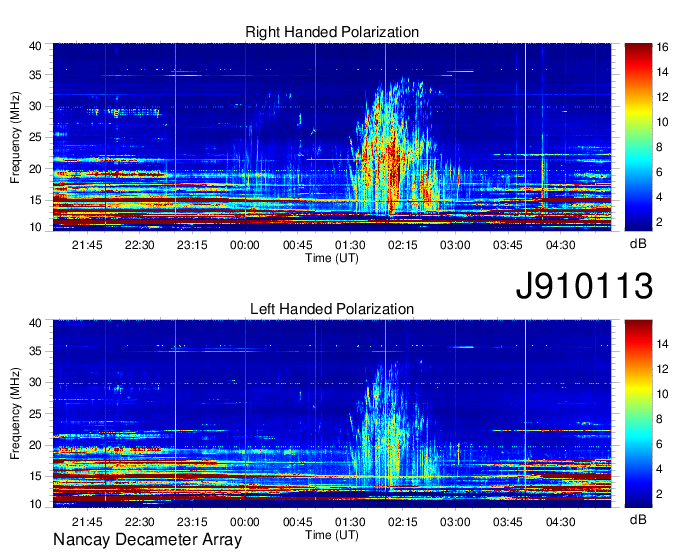Click the 15 MHz tick of Right Handed plot
680x552 pixels.
(36, 200)
